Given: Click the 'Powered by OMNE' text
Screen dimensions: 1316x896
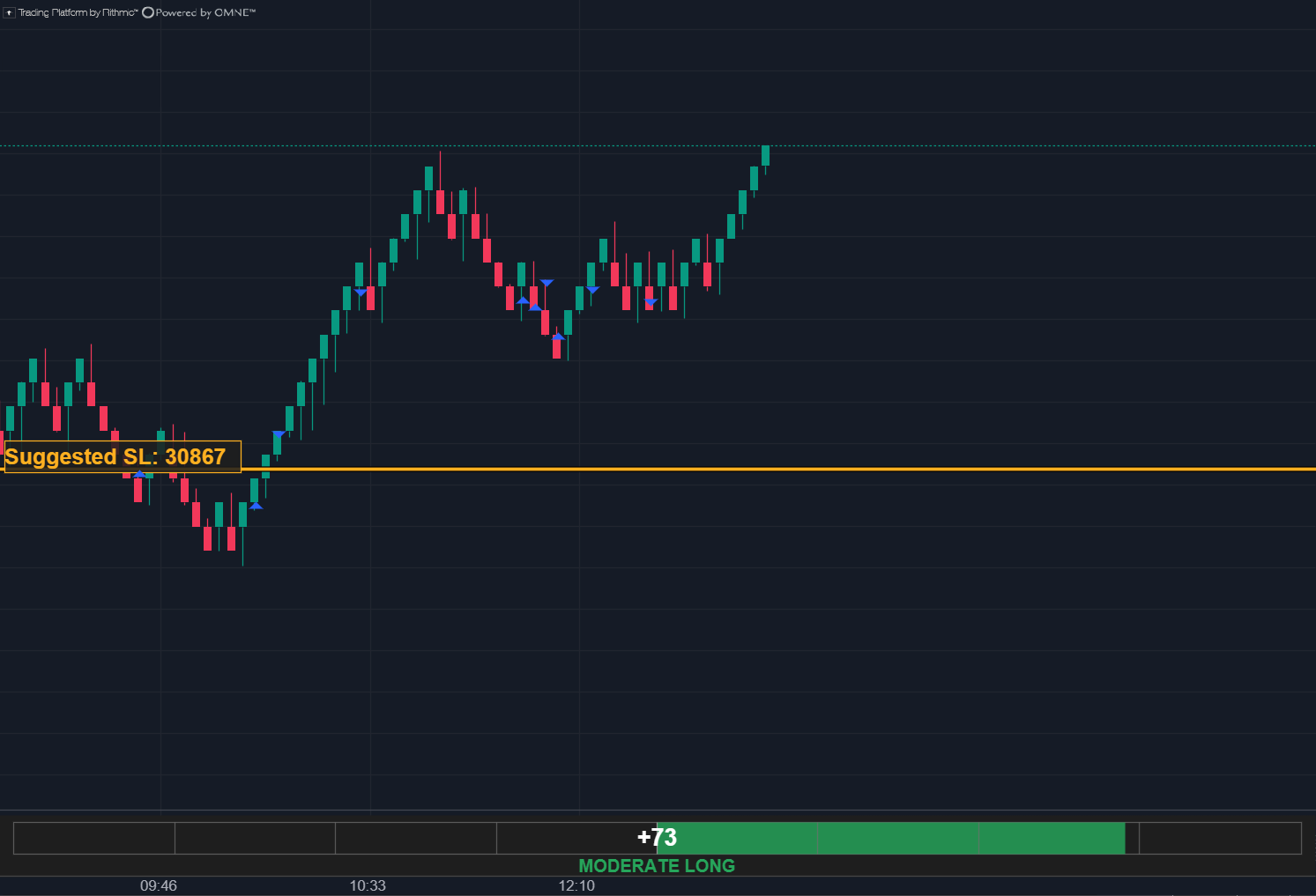Looking at the screenshot, I should point(205,12).
